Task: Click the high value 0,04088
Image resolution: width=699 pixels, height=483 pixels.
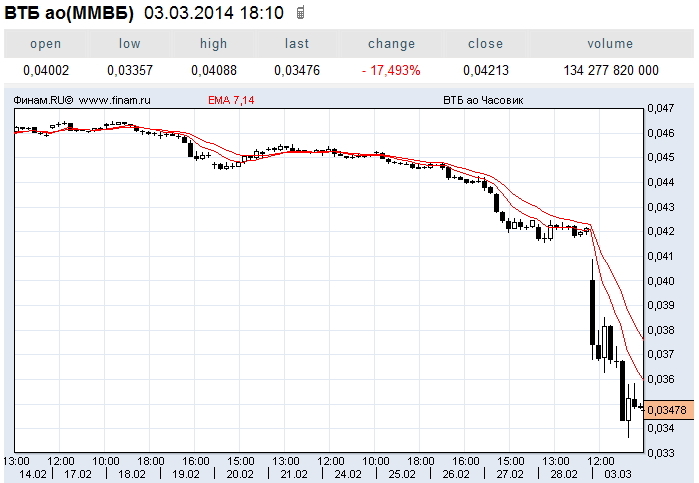Action: (214, 70)
